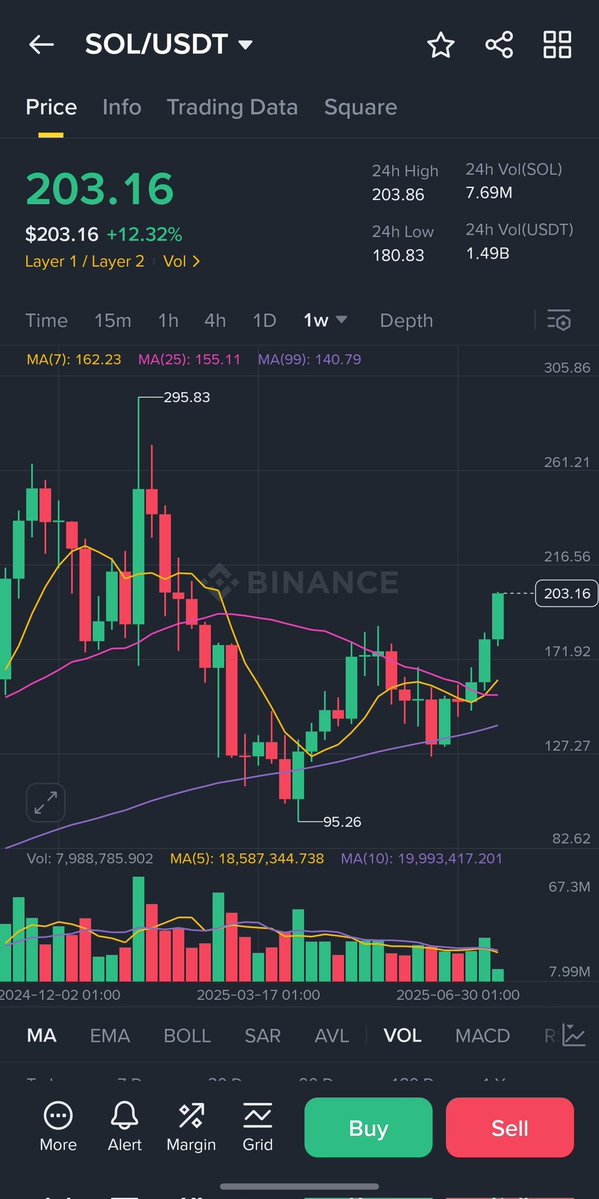Select the 15m interval

[112, 320]
